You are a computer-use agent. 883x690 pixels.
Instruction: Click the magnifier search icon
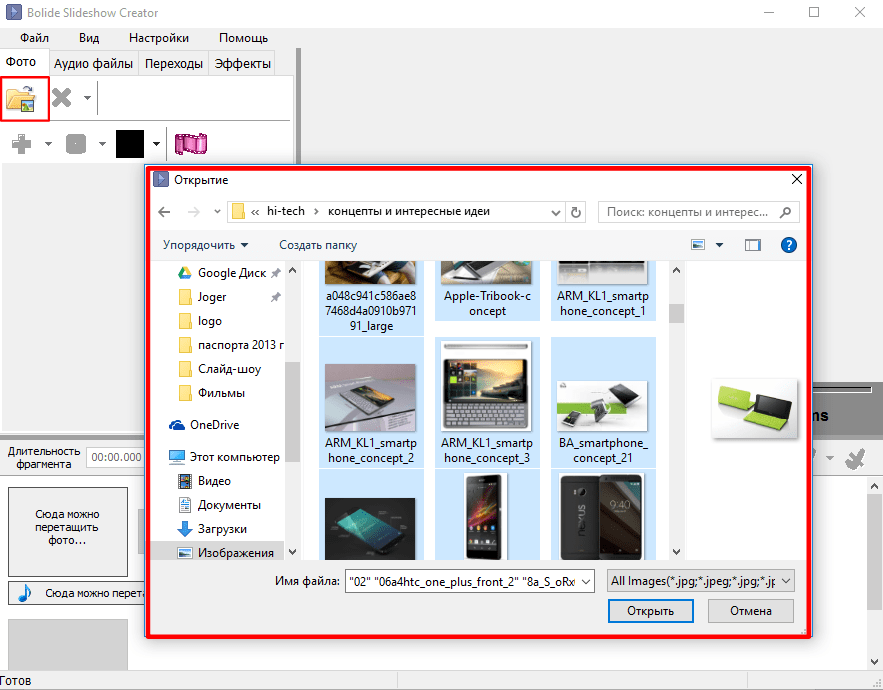(786, 212)
